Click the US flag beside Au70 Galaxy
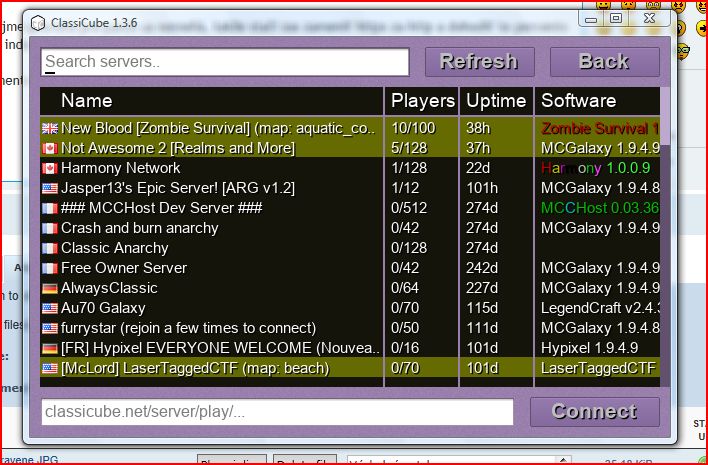 [x=50, y=308]
